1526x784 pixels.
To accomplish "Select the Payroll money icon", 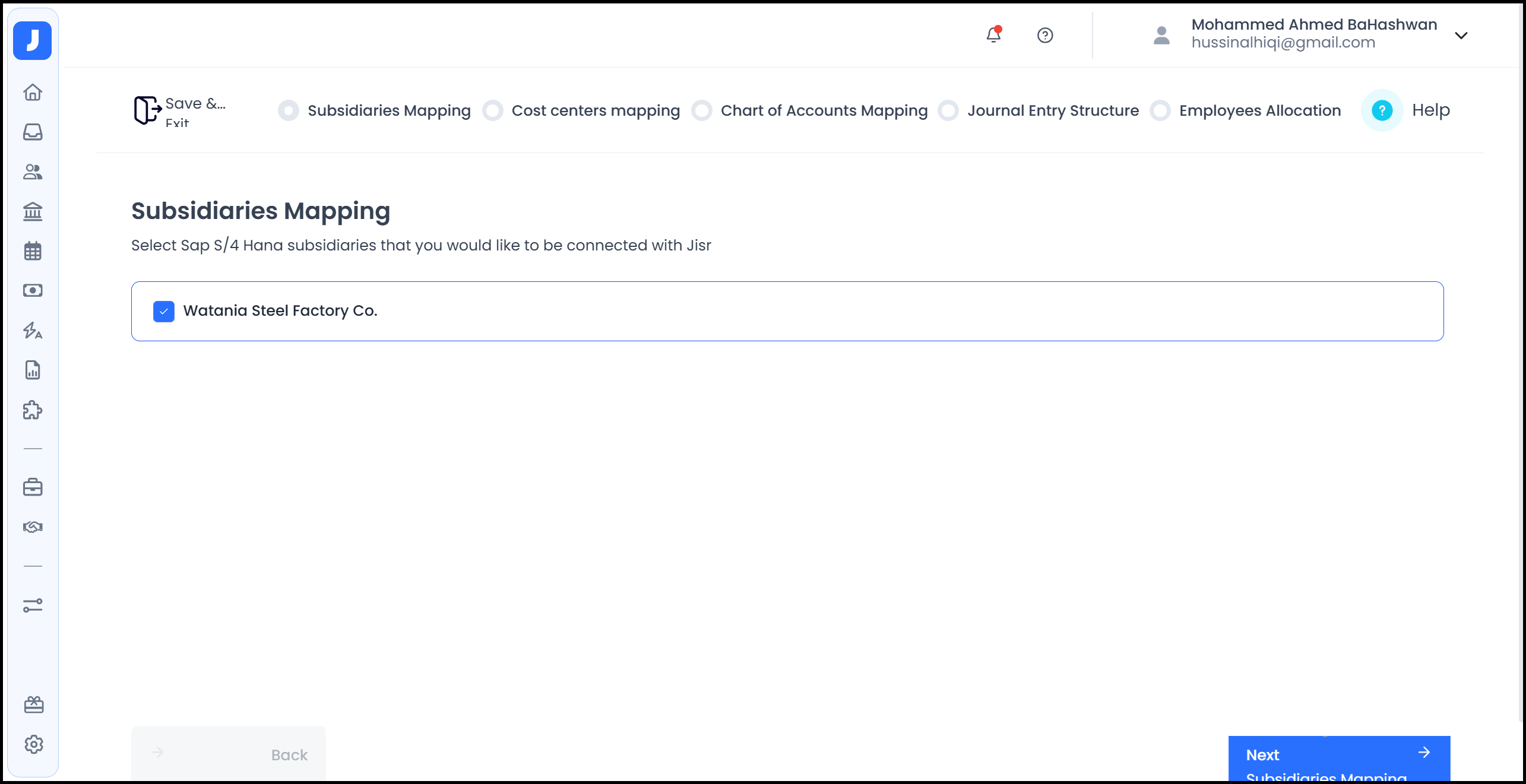I will 33,290.
